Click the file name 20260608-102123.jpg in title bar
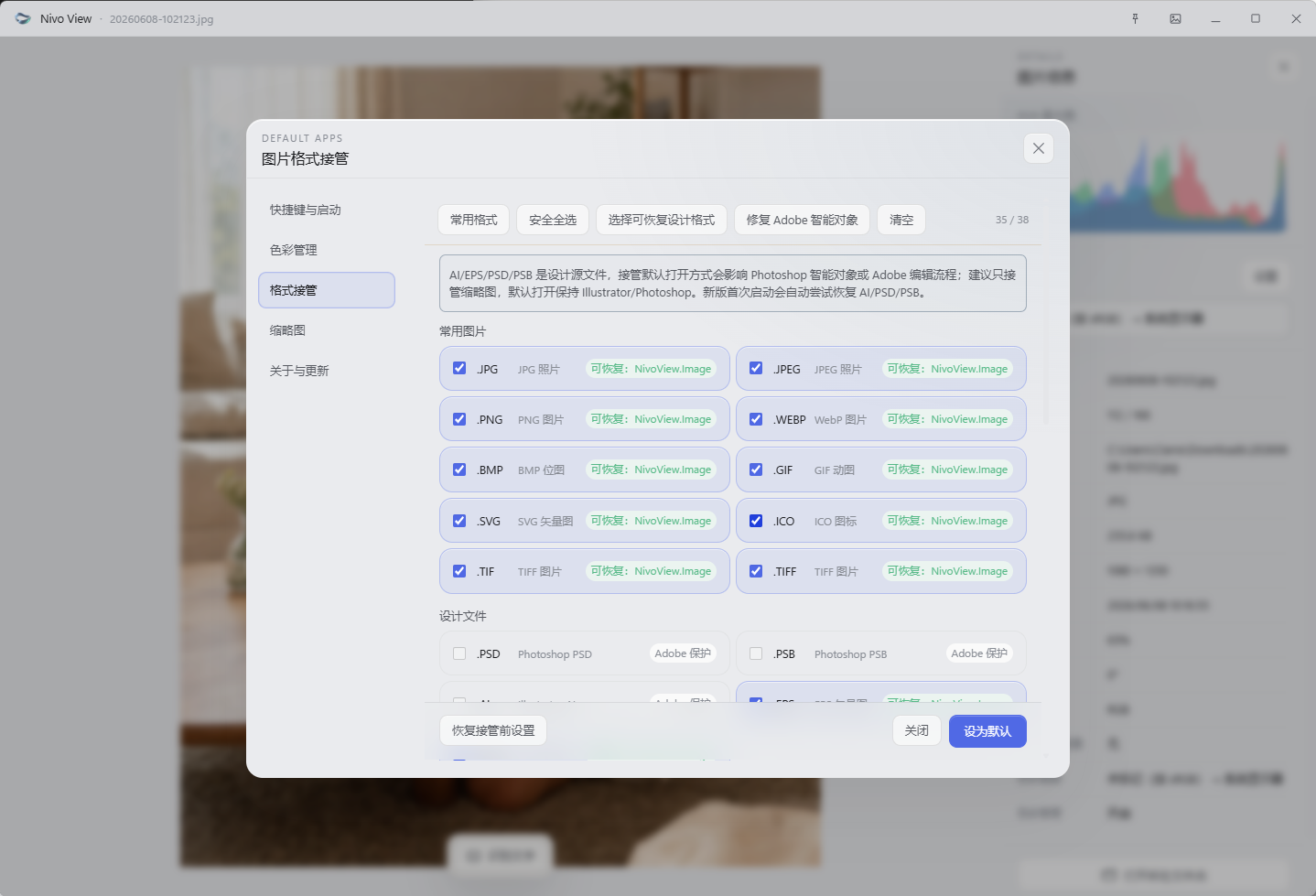Viewport: 1316px width, 896px height. click(162, 19)
